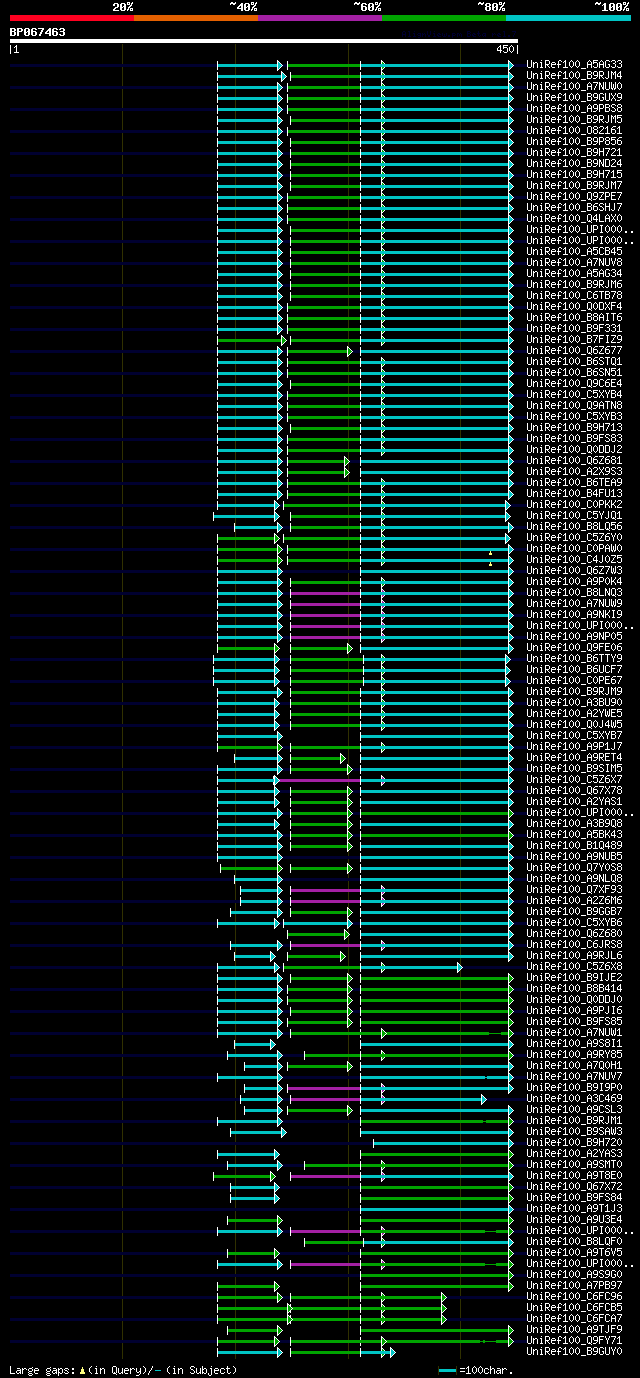Select the label 'UniRef100_A3C469'
This screenshot has width=640, height=1378.
pyautogui.click(x=574, y=1098)
